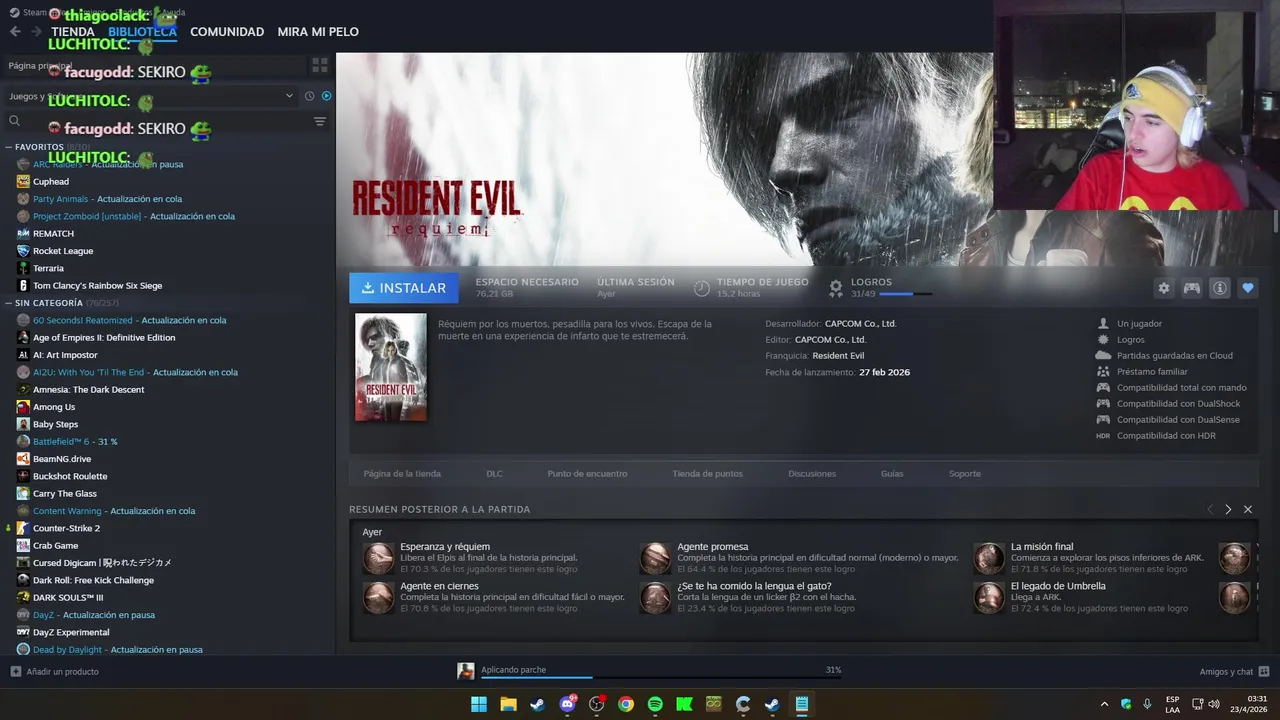This screenshot has height=720, width=1280.
Task: Click the Esperanza y réquiem achievement icon
Action: (378, 558)
